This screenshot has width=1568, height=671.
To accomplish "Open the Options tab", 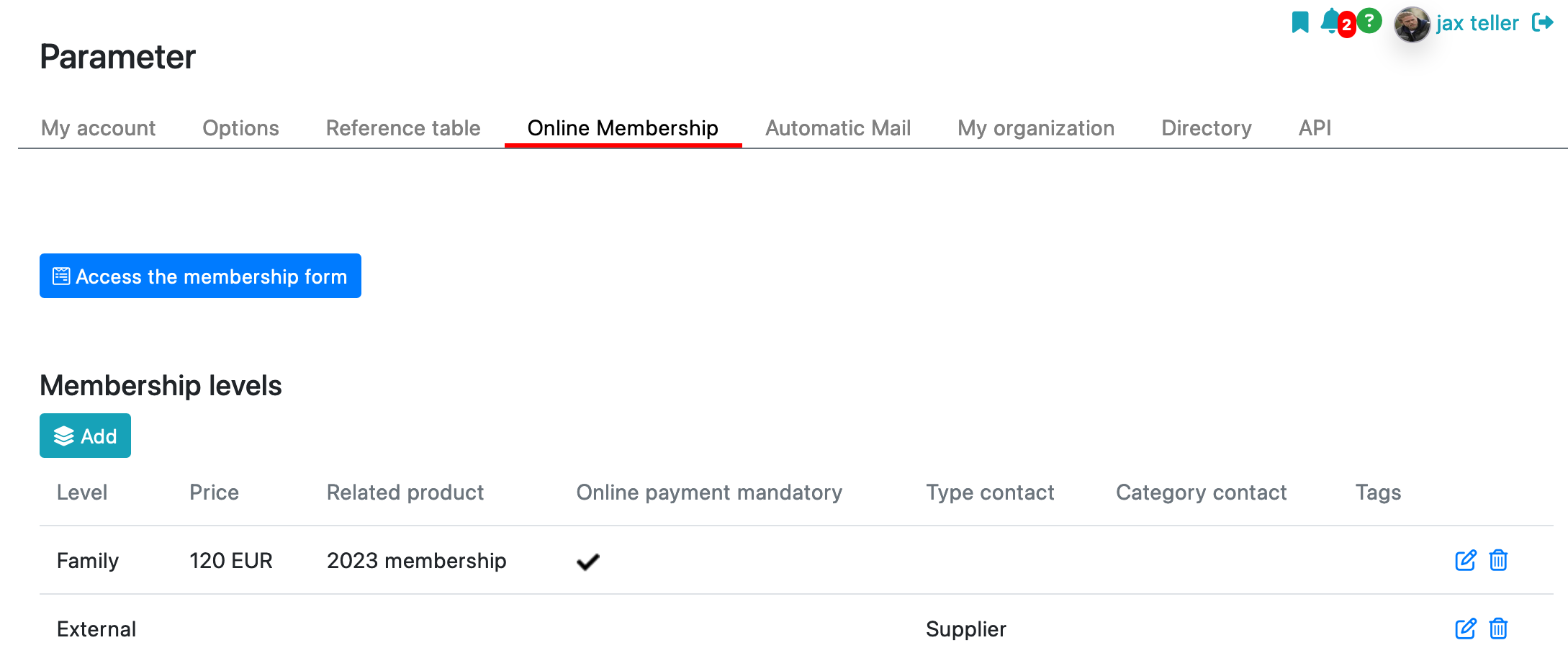I will pos(240,128).
